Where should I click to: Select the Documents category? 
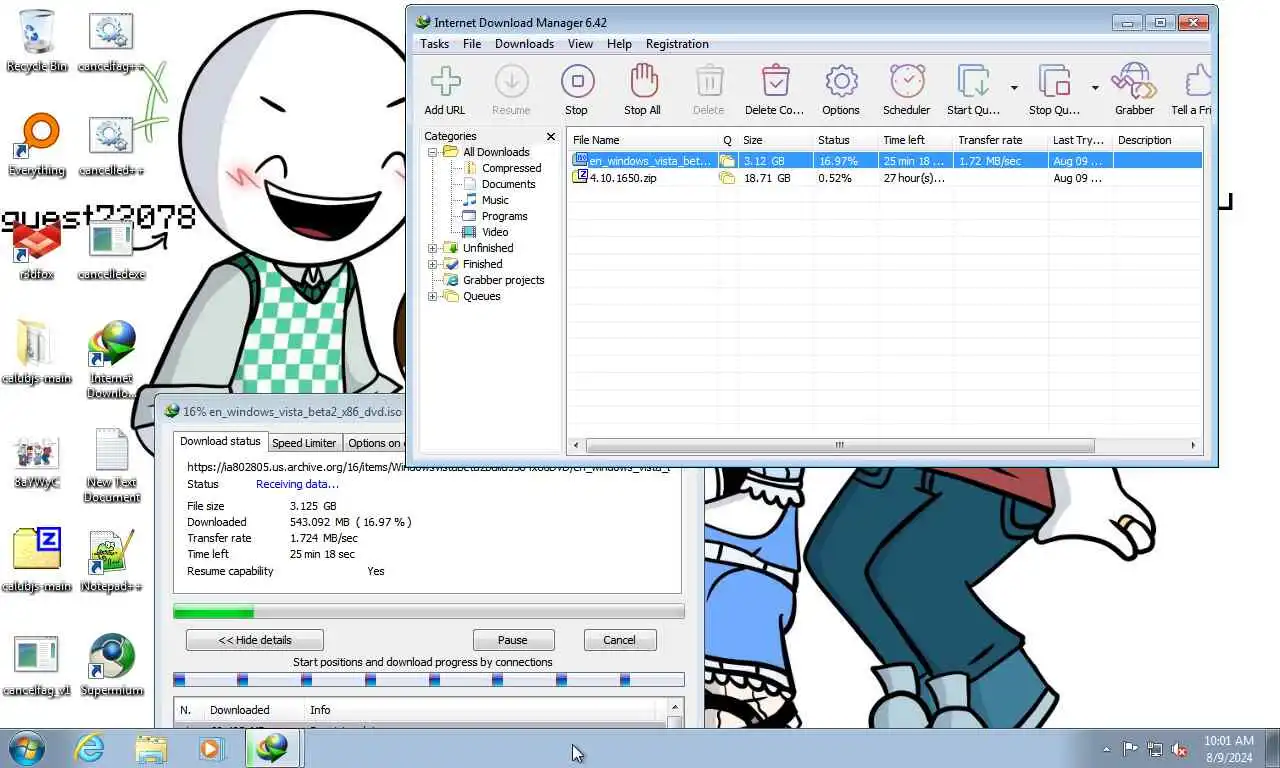click(508, 184)
